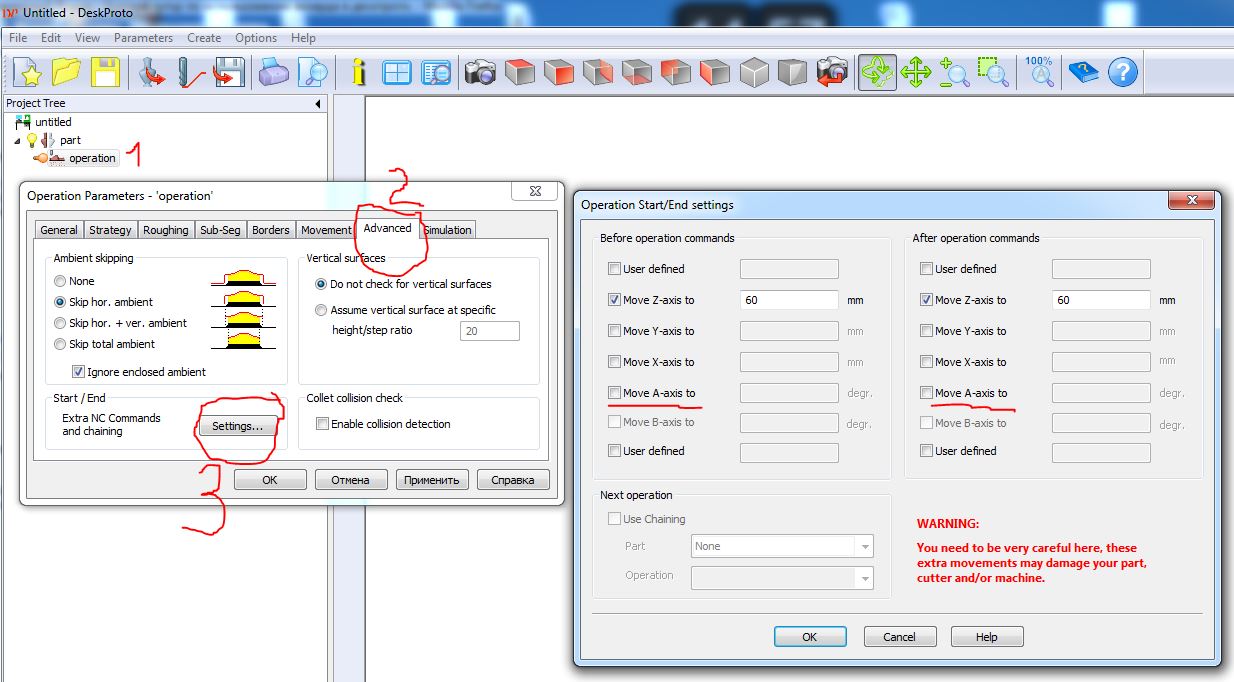Click the Settings... button
1234x682 pixels.
click(x=237, y=426)
